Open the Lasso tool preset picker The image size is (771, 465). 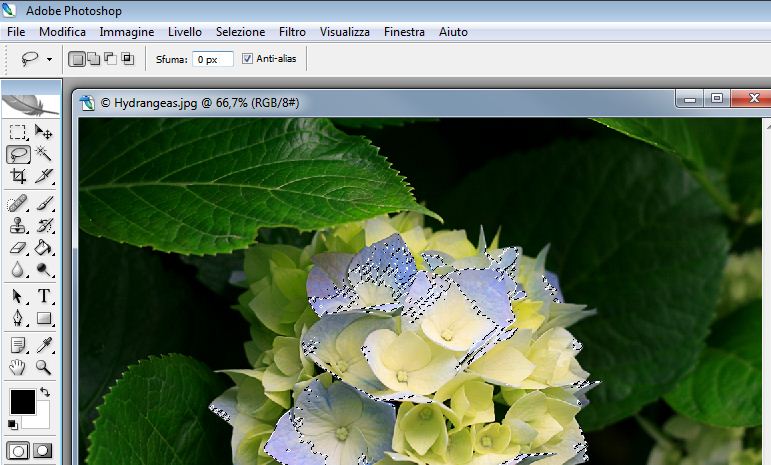(49, 59)
